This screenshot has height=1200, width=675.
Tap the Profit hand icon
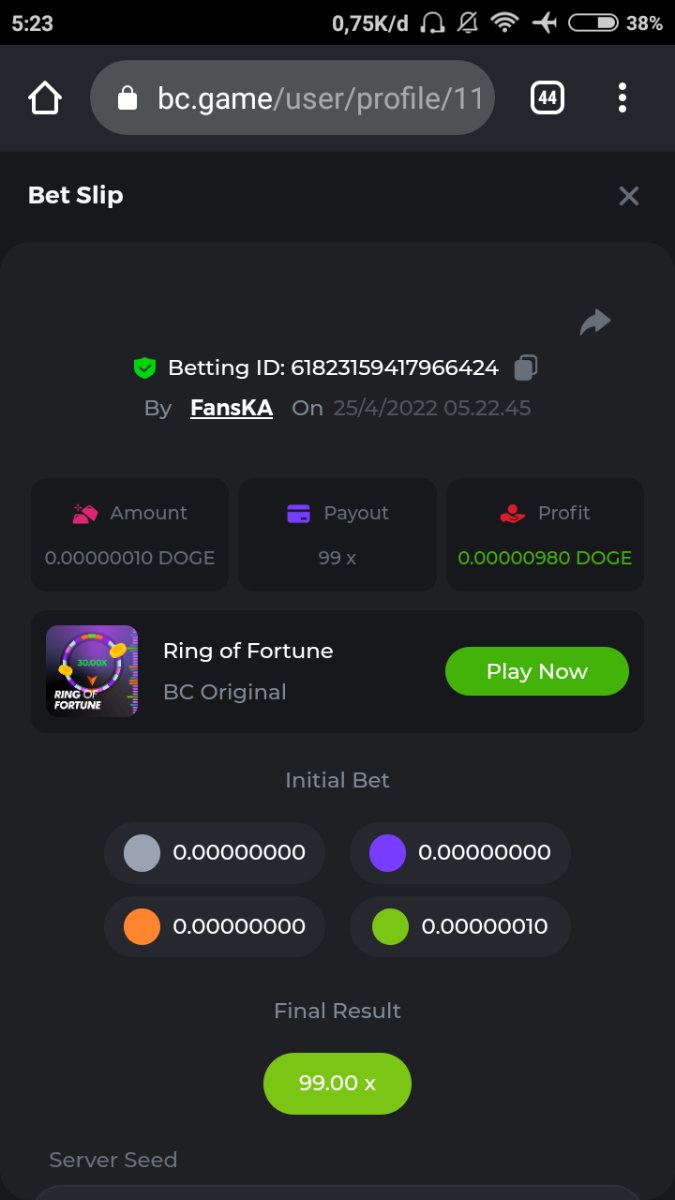pos(512,514)
